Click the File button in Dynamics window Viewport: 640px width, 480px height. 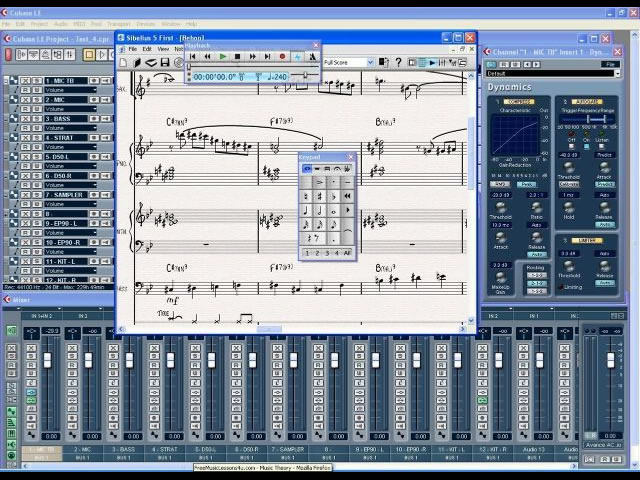(609, 64)
